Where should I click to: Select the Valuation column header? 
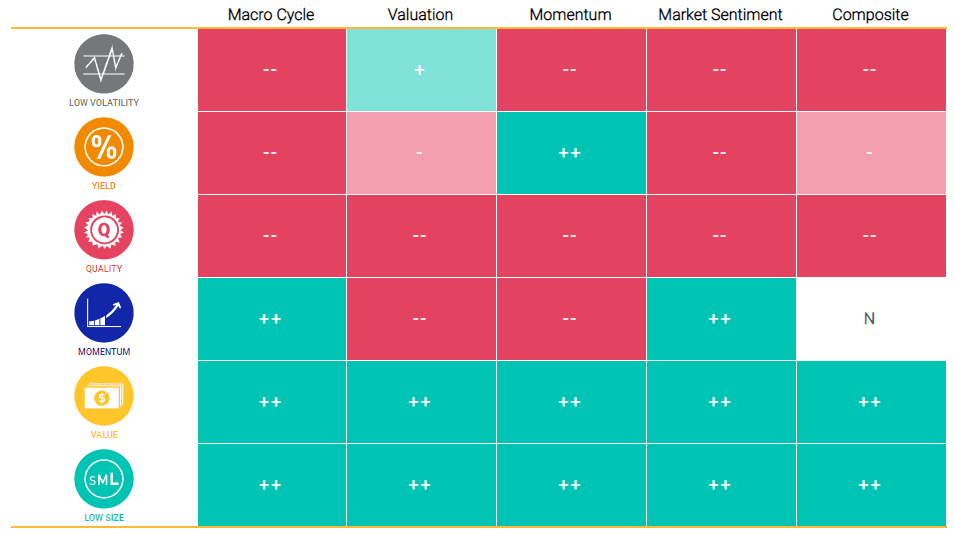[x=420, y=15]
